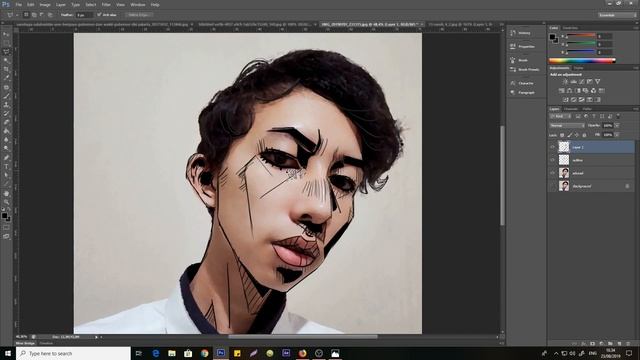640x360 pixels.
Task: Select the Pen tool
Action: click(x=6, y=158)
